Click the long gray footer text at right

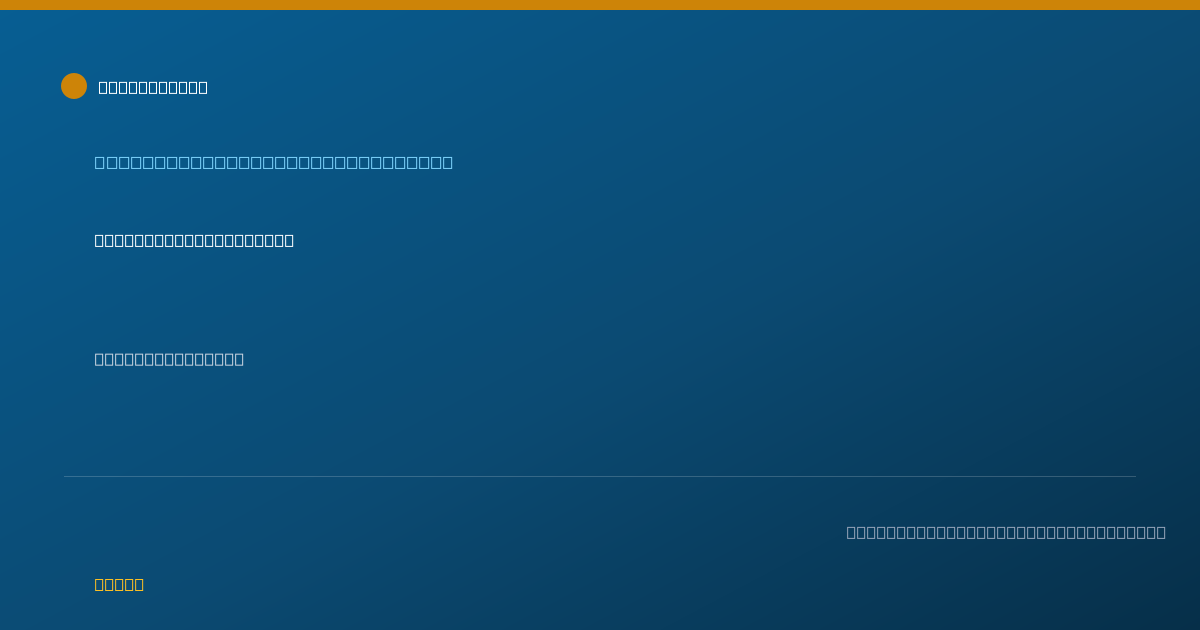(1006, 532)
